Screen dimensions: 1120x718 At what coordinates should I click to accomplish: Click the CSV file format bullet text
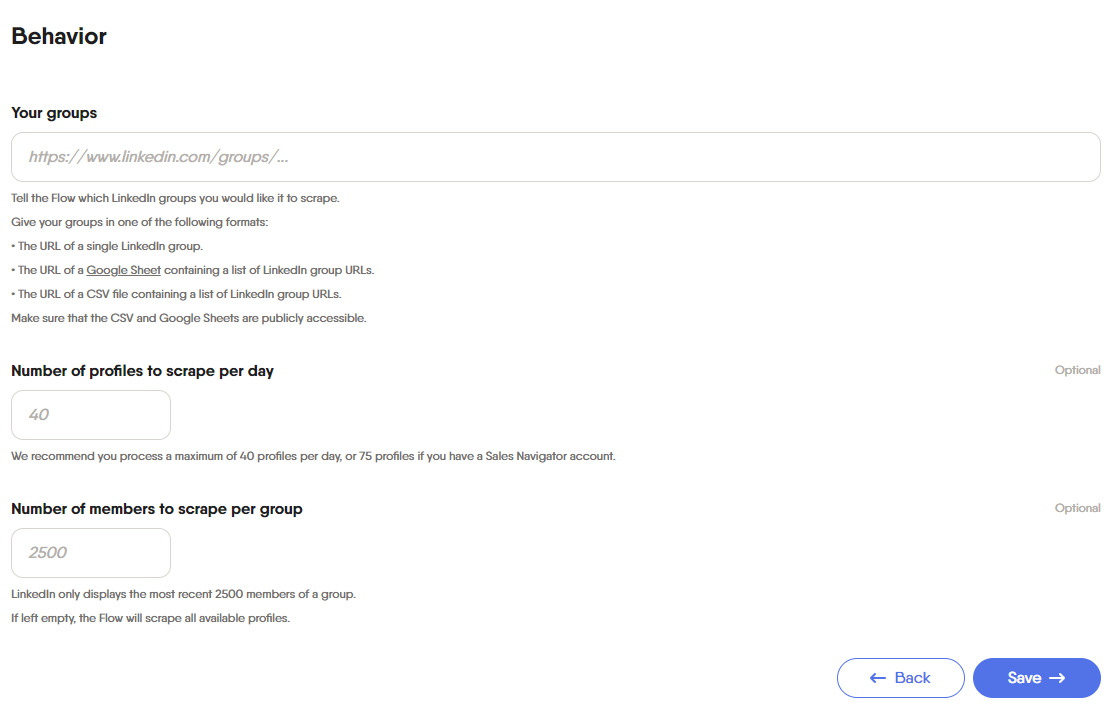176,294
